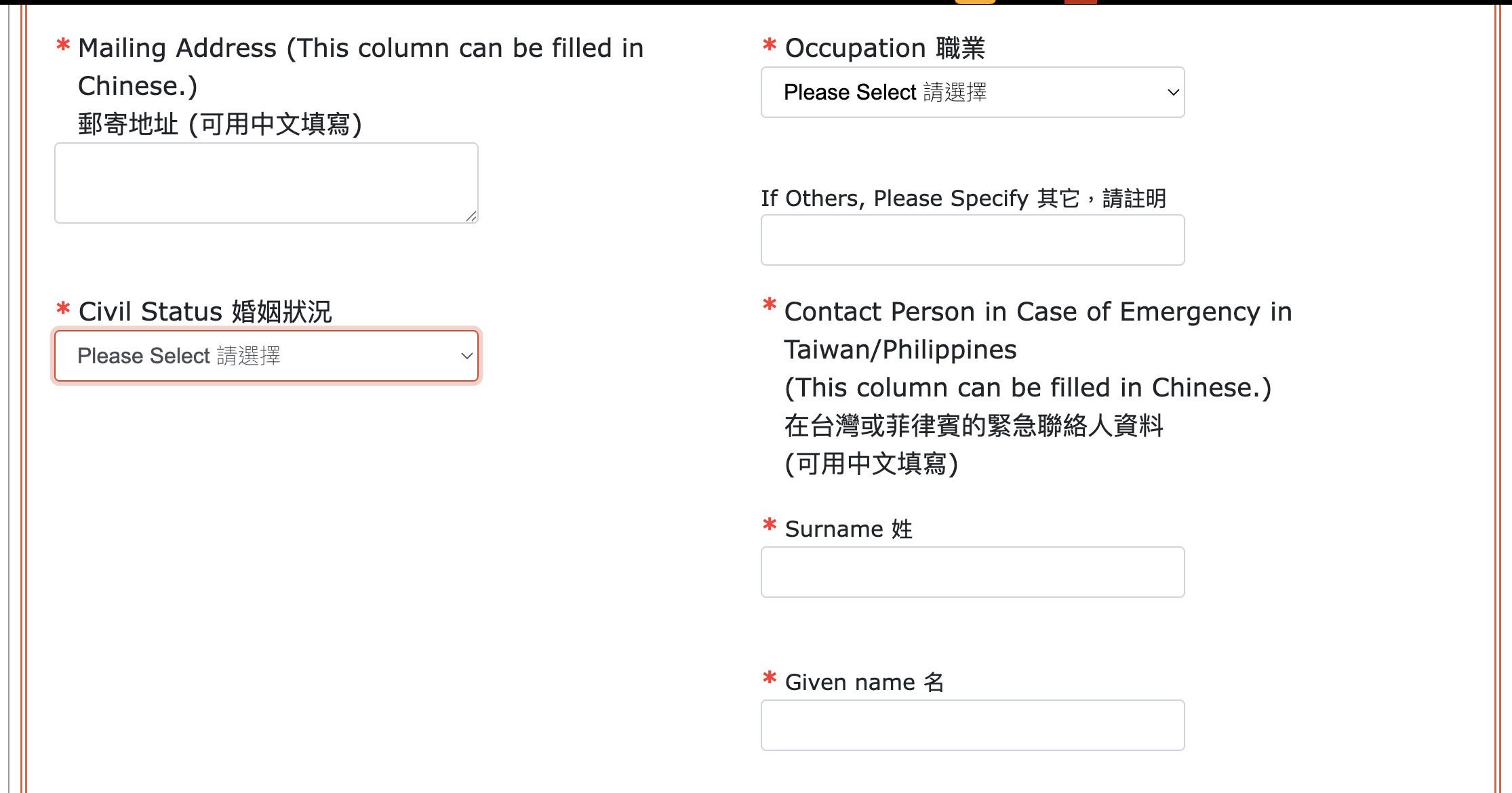This screenshot has height=793, width=1512.
Task: Grab the Mailing Address textarea resize handle
Action: tap(471, 216)
